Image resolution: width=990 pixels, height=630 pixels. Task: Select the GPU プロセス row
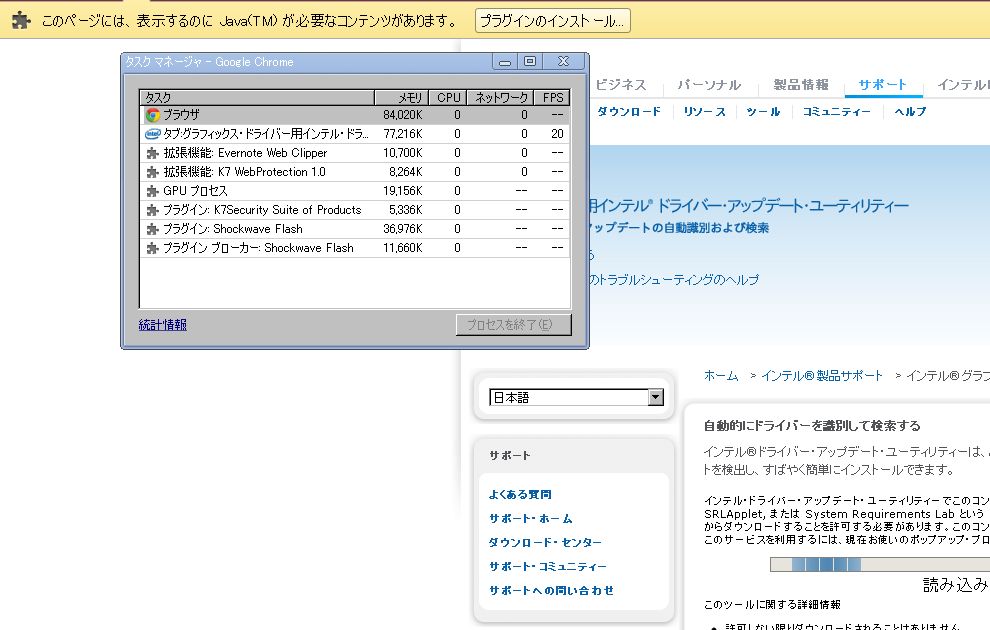tap(355, 191)
